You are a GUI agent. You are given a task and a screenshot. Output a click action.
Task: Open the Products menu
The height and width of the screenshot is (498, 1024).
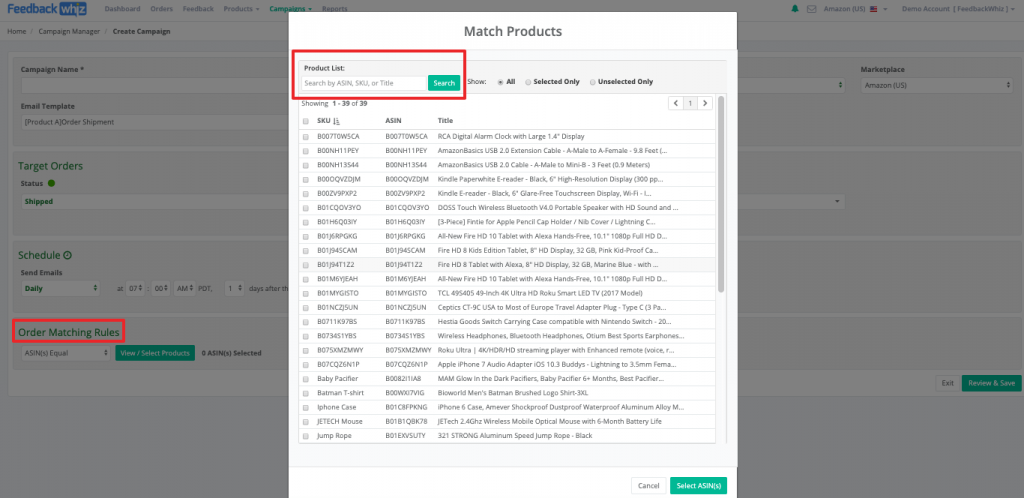coord(241,9)
